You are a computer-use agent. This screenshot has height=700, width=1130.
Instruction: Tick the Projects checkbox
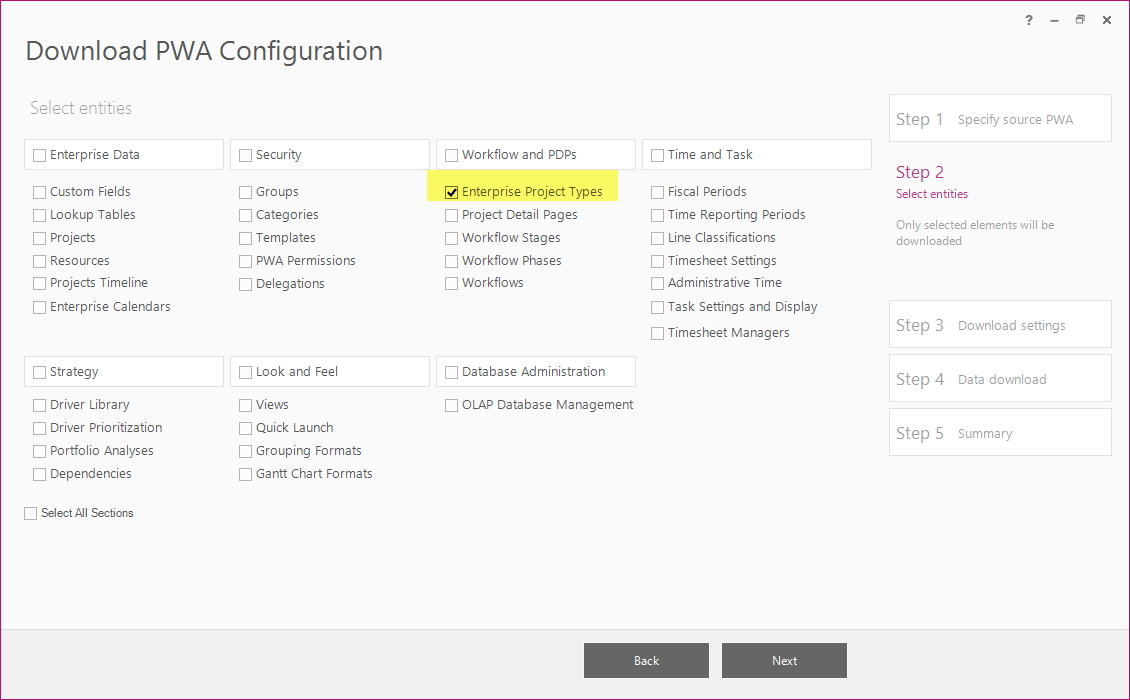[40, 239]
